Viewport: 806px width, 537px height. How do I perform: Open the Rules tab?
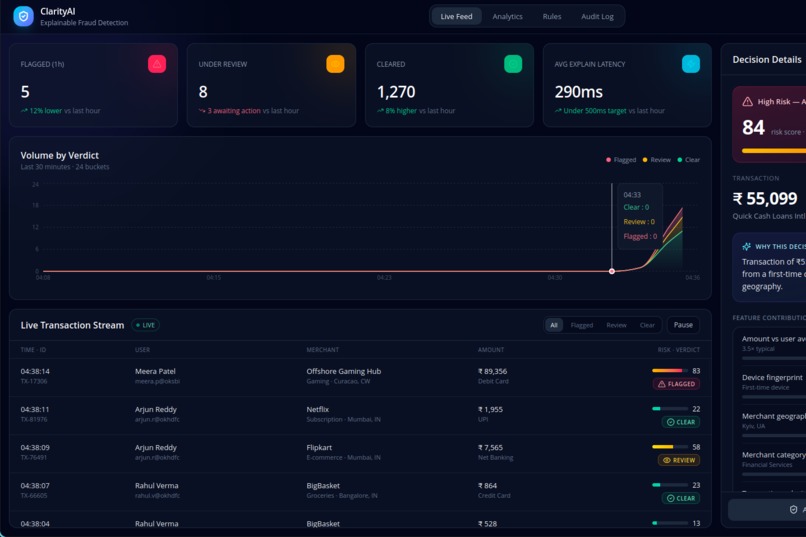(x=552, y=16)
